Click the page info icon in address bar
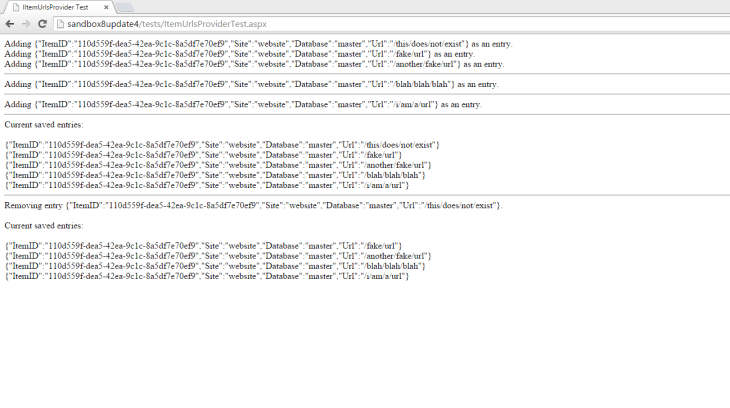This screenshot has height=408, width=730. pos(61,23)
